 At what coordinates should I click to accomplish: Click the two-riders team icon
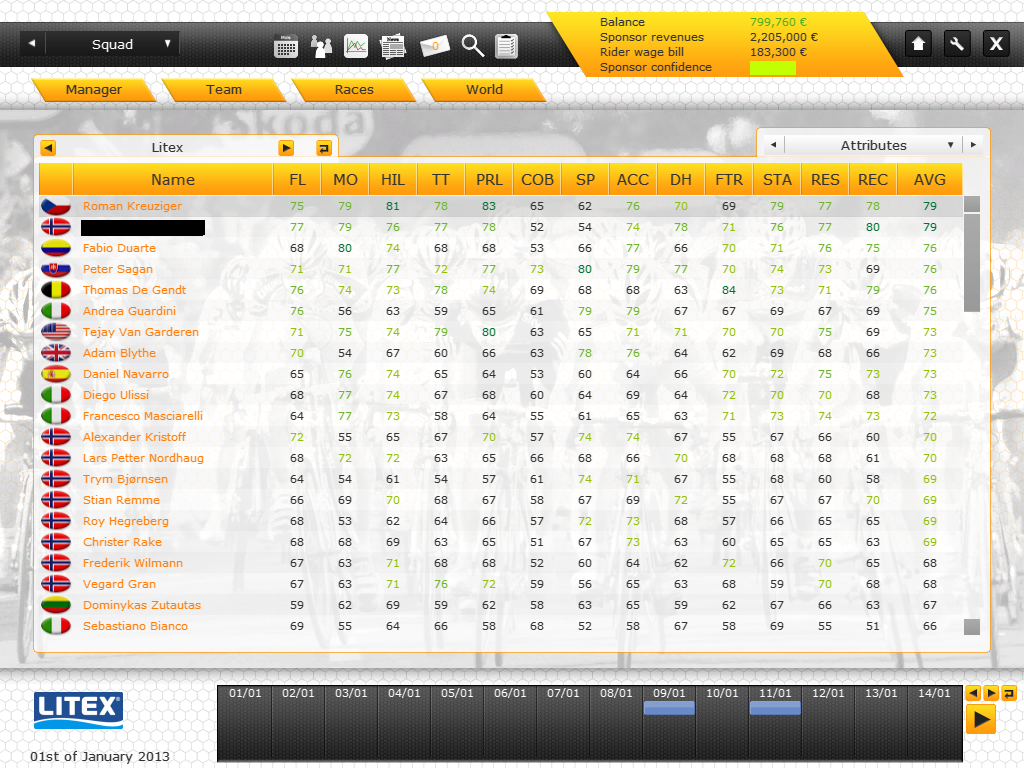point(321,45)
